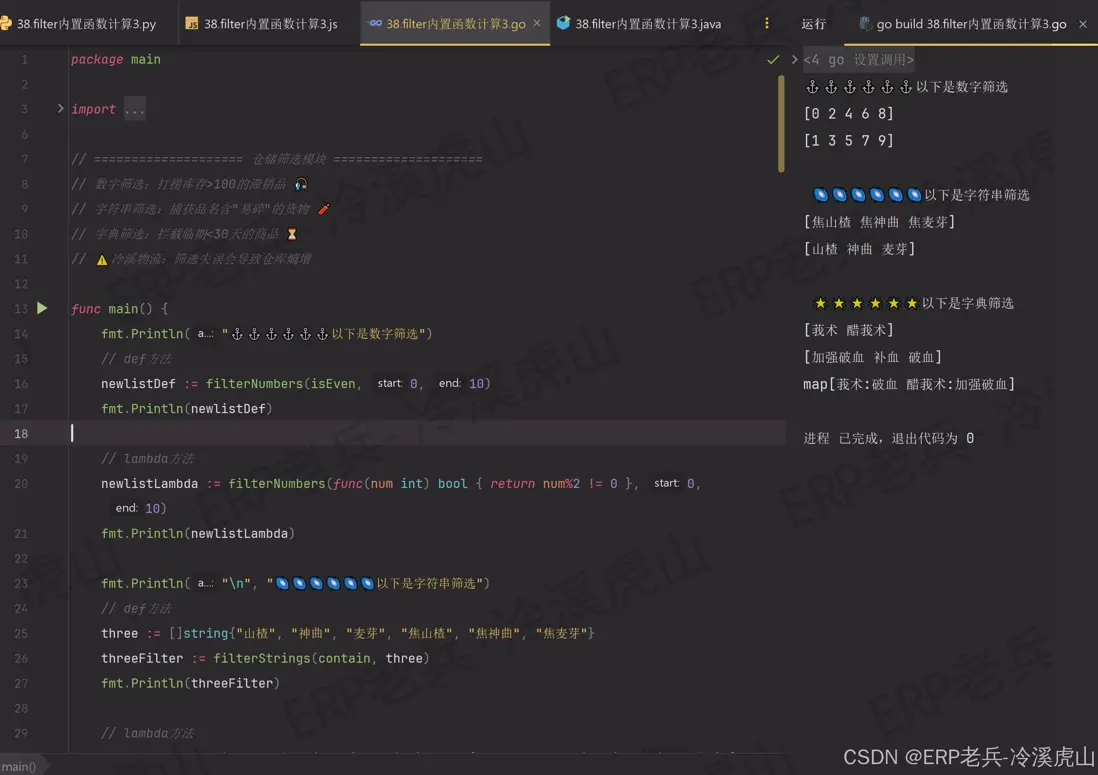Click the three variable declaration on line 25
The image size is (1098, 775).
(119, 634)
